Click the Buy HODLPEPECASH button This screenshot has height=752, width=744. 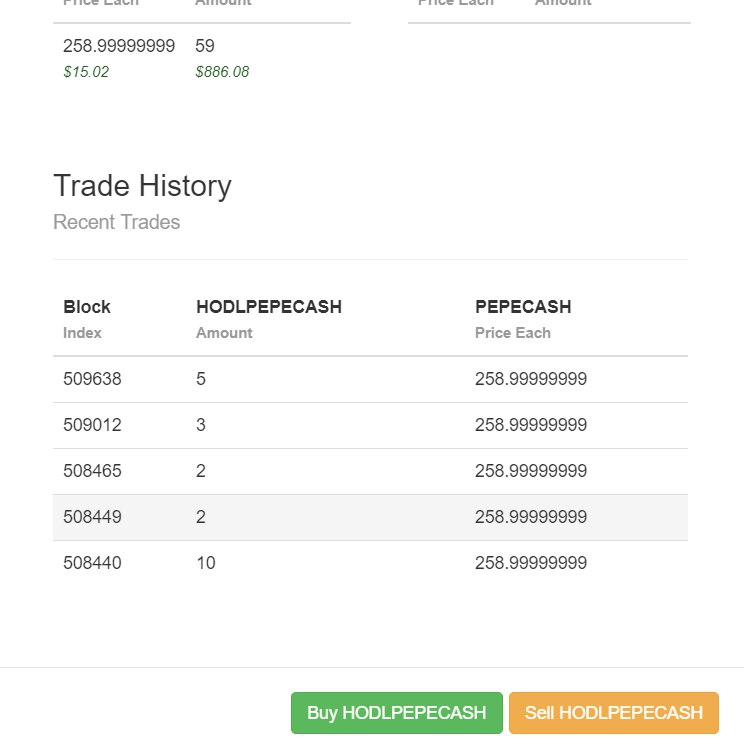point(397,713)
